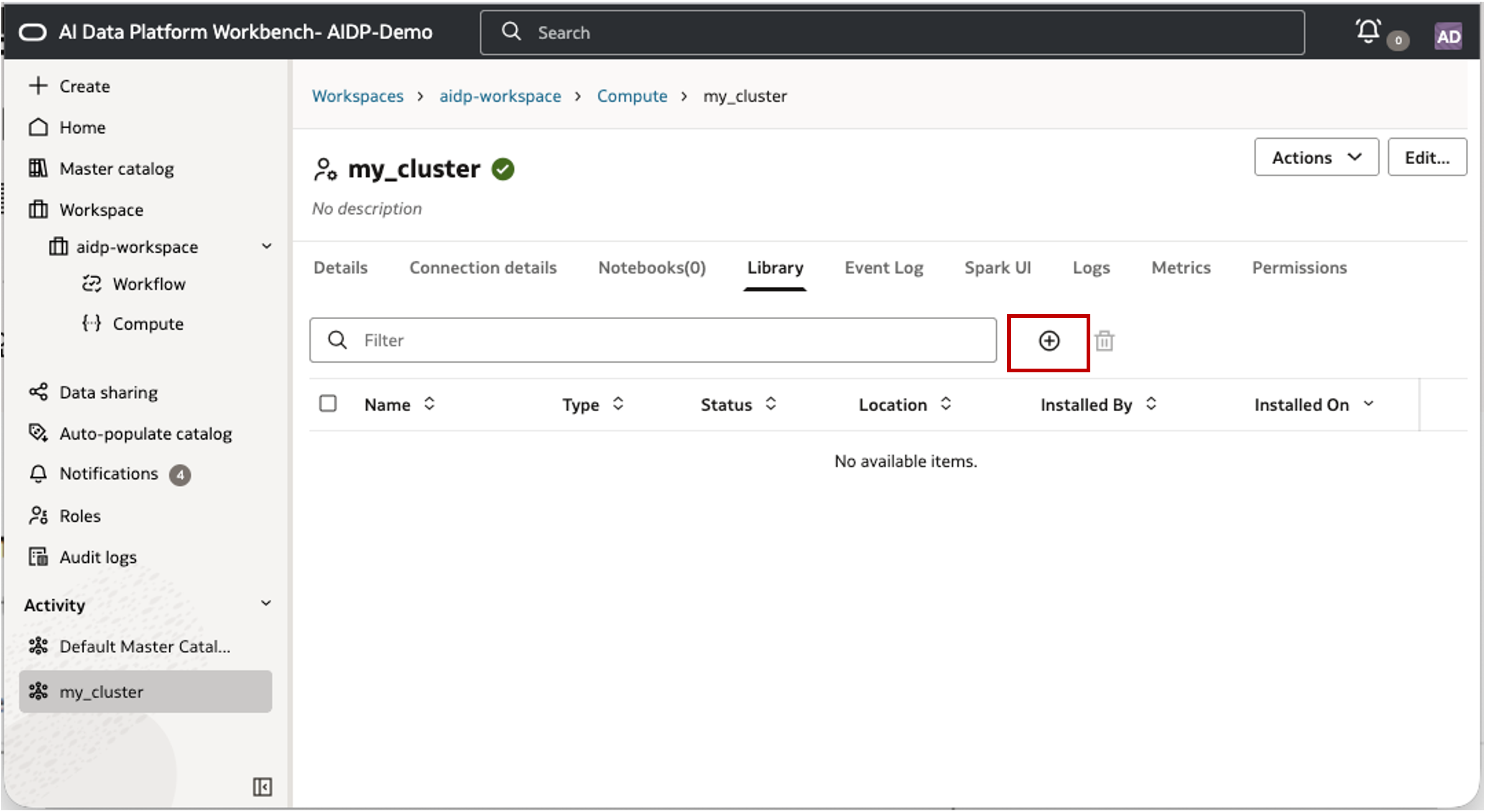The width and height of the screenshot is (1485, 812).
Task: Click into the Filter input field
Action: pyautogui.click(x=663, y=341)
